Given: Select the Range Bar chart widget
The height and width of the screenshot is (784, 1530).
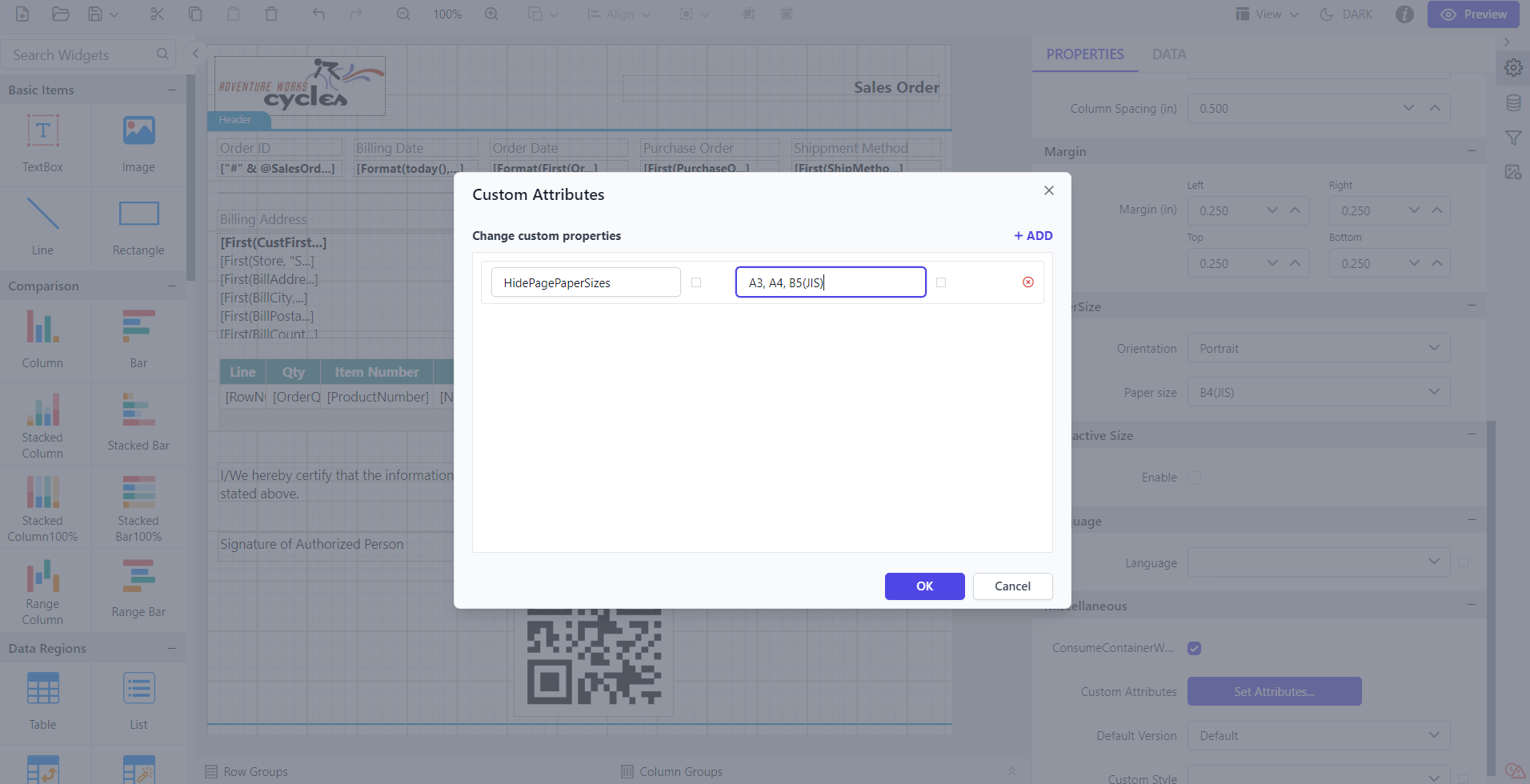Looking at the screenshot, I should 138,590.
